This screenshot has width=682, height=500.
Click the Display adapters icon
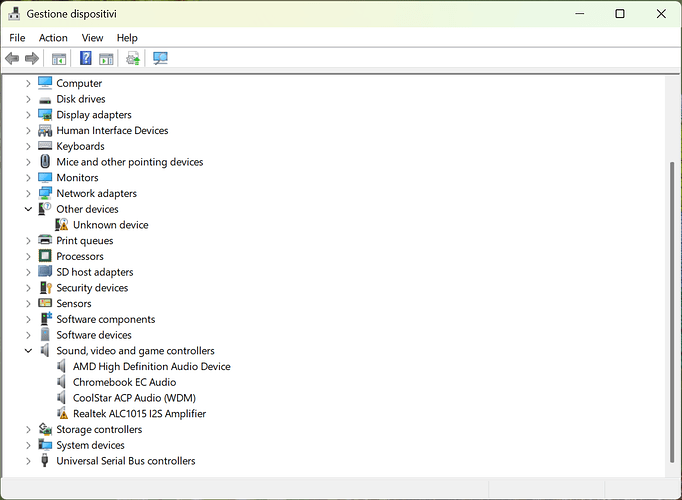[45, 115]
